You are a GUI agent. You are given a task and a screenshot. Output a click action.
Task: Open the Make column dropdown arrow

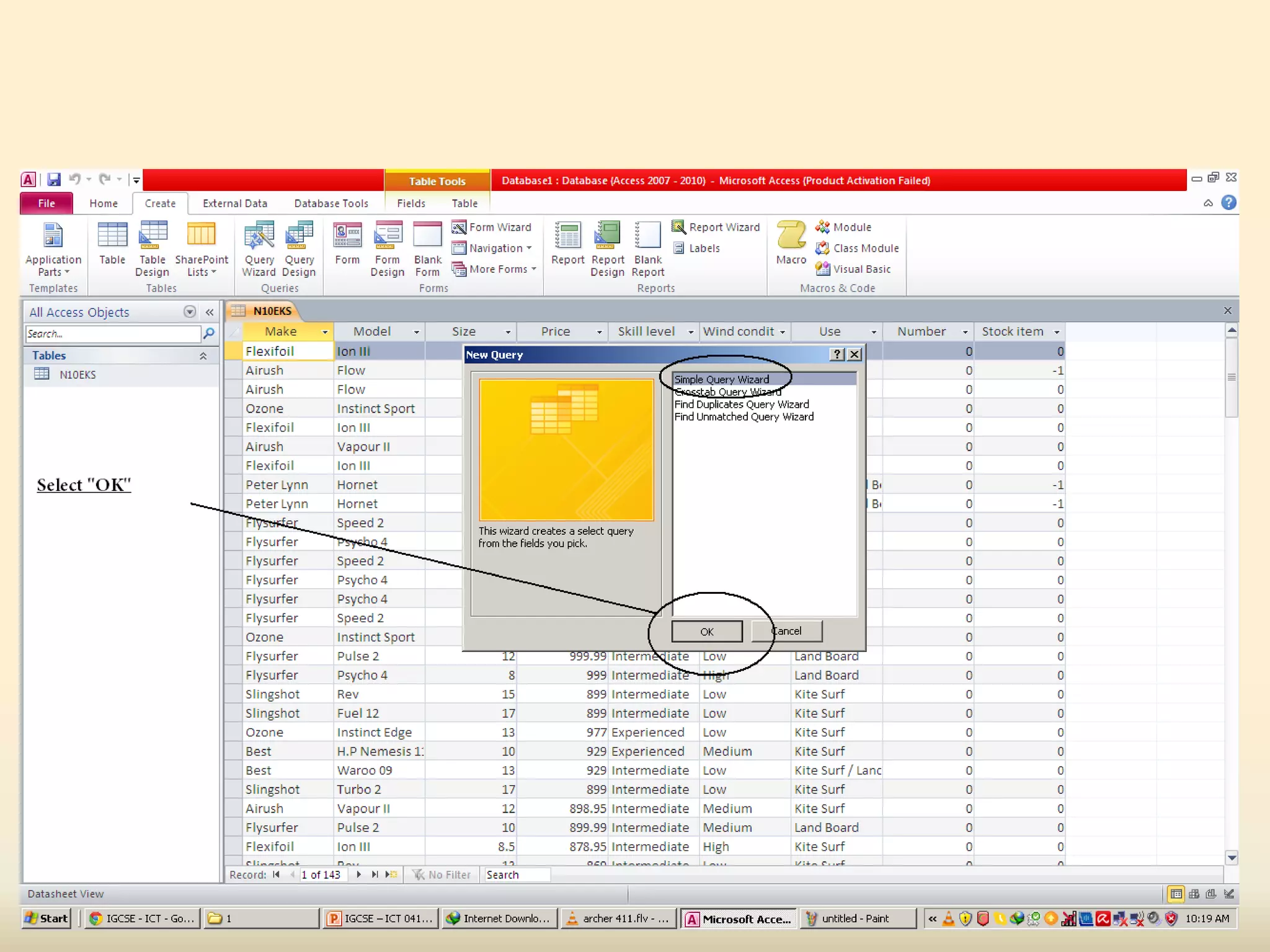(324, 332)
